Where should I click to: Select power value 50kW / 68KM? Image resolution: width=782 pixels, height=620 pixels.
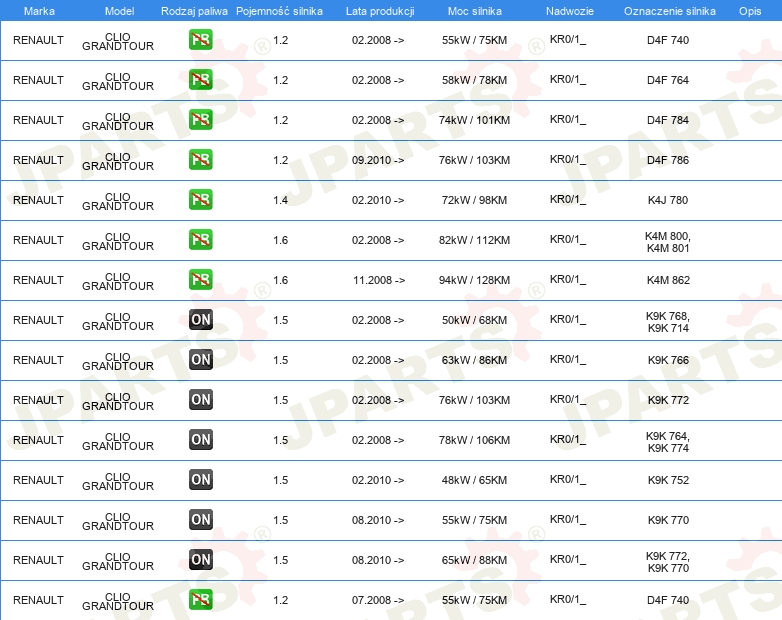pyautogui.click(x=474, y=320)
